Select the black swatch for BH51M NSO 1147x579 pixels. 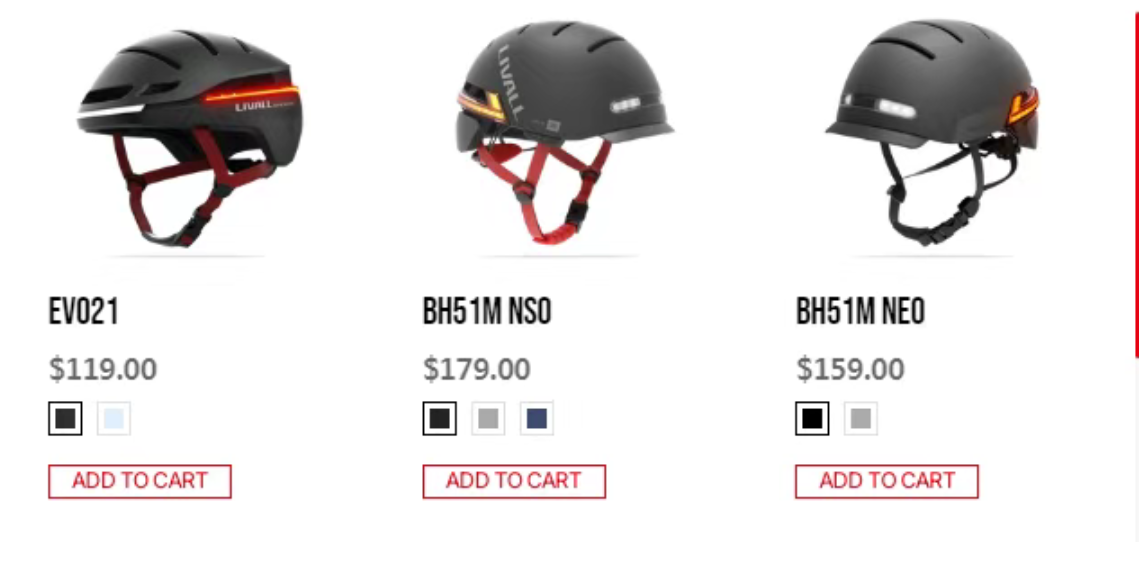[x=440, y=419]
